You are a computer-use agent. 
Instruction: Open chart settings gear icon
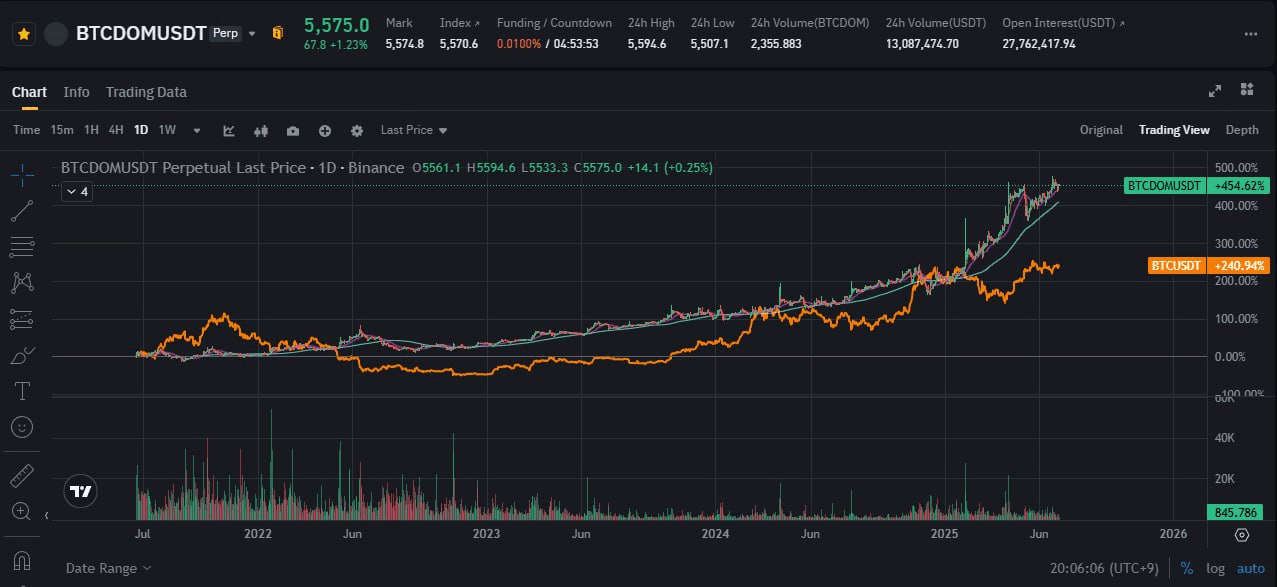tap(357, 130)
